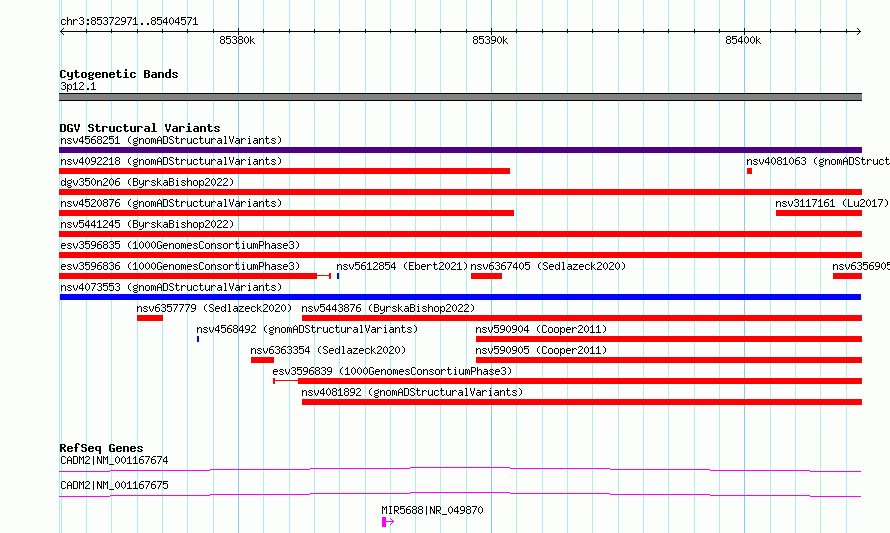Select the nsv590904 (Cooper2011) variant bar
This screenshot has width=890, height=533.
pos(669,339)
